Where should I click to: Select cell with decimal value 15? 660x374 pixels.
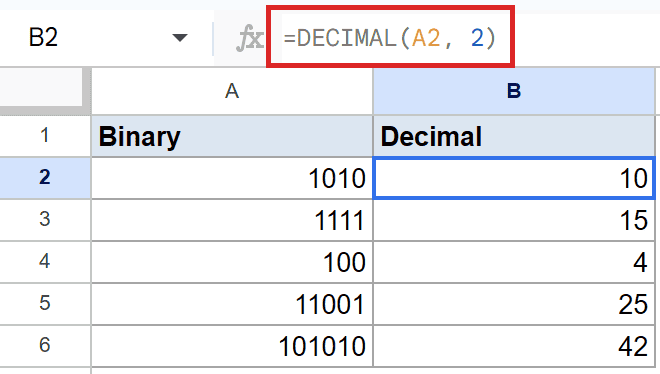tap(514, 220)
